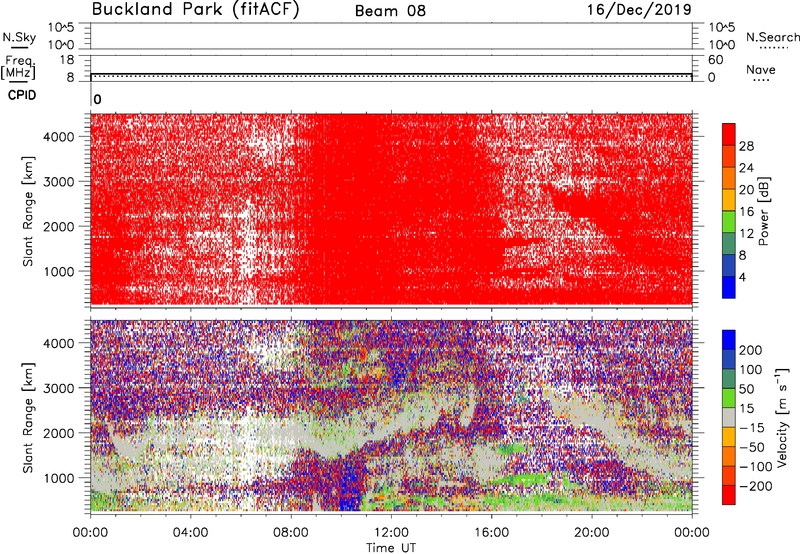Click the power panel 'Slant Range [km]' label
The height and width of the screenshot is (554, 800).
[28, 211]
